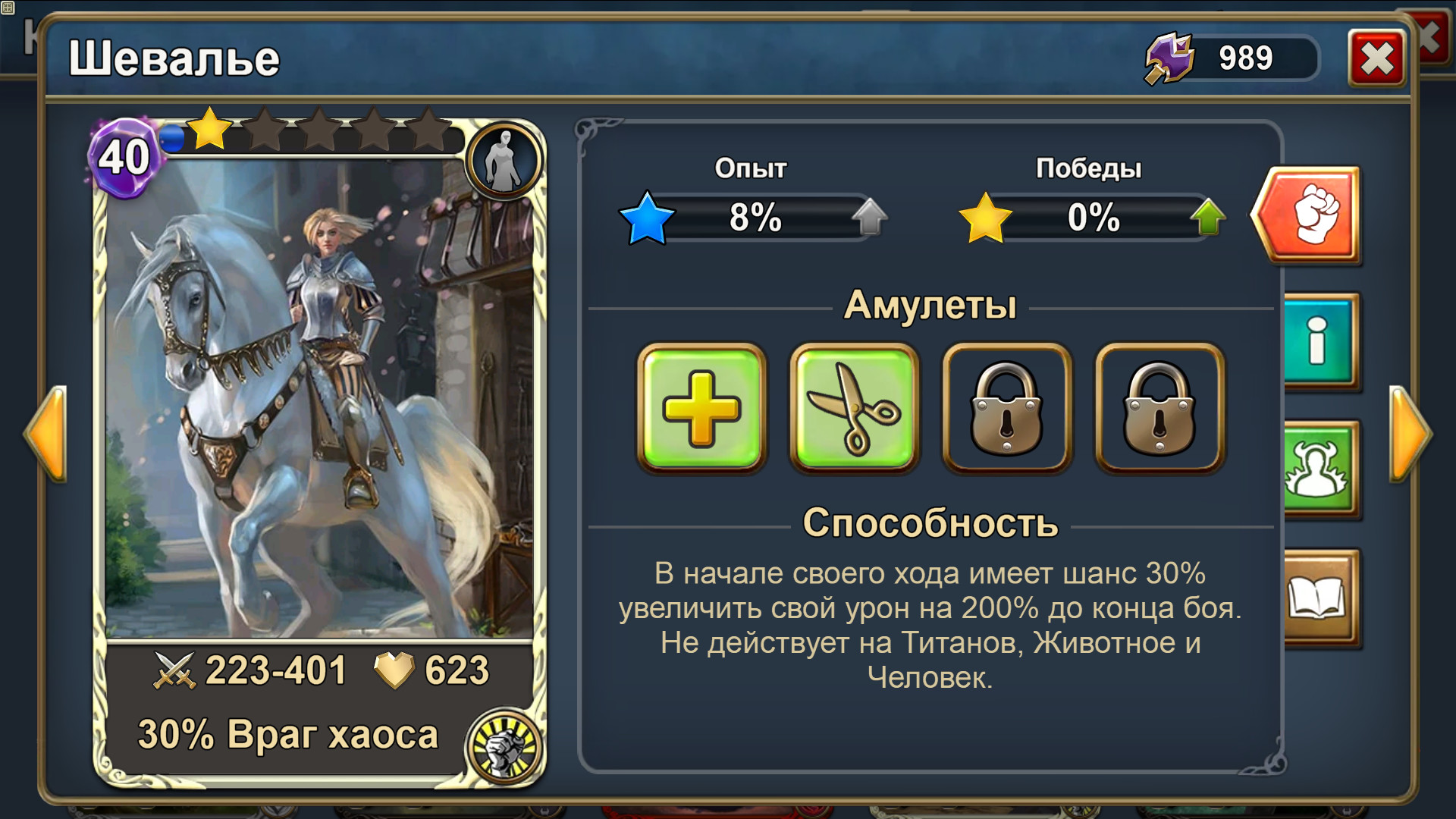Go to previous card with left arrow

point(45,434)
